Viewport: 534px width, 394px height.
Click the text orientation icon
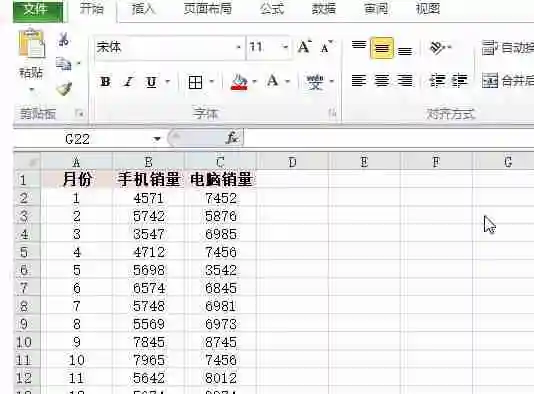point(439,47)
